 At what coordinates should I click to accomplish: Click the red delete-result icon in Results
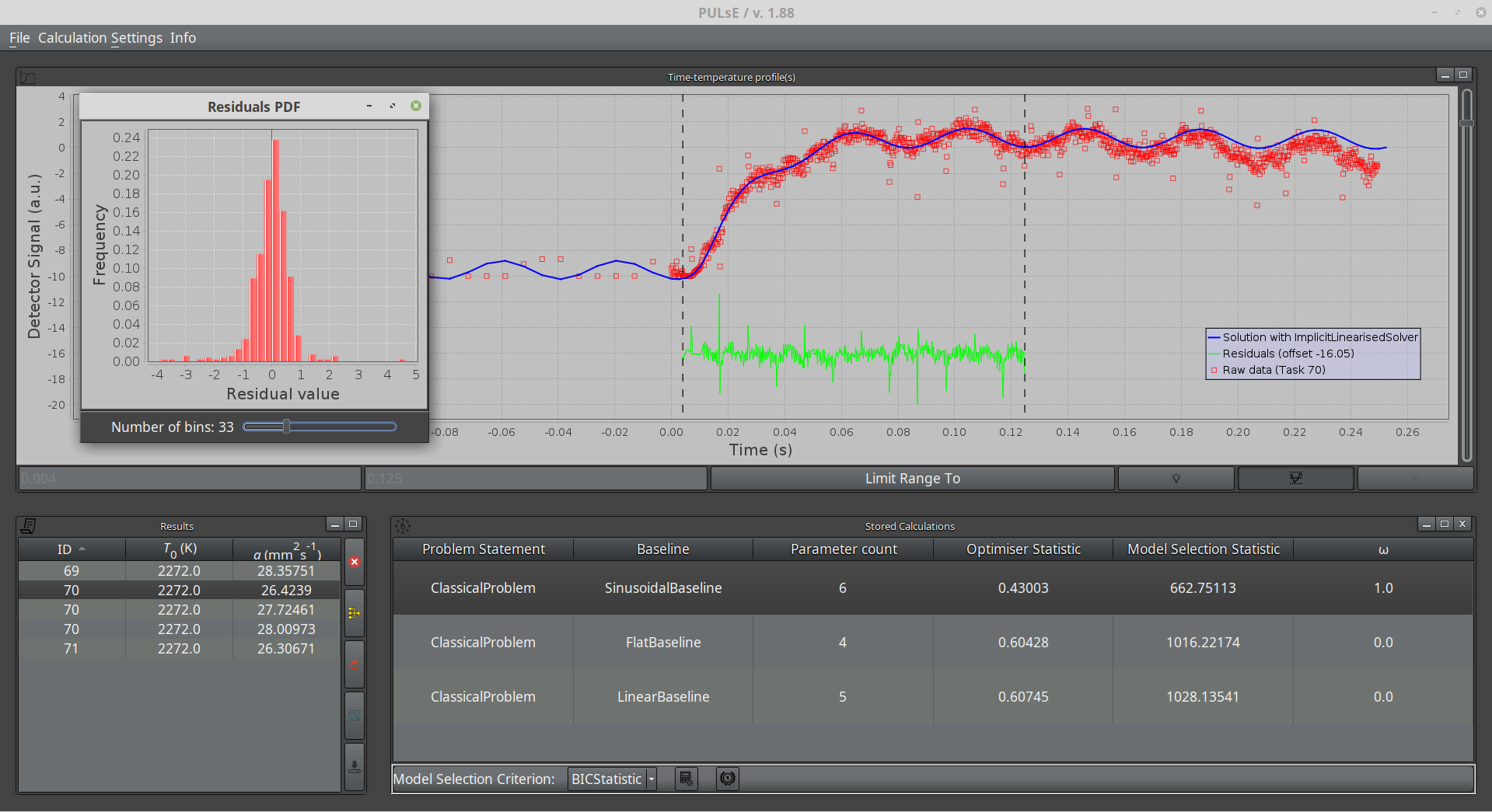(x=355, y=562)
